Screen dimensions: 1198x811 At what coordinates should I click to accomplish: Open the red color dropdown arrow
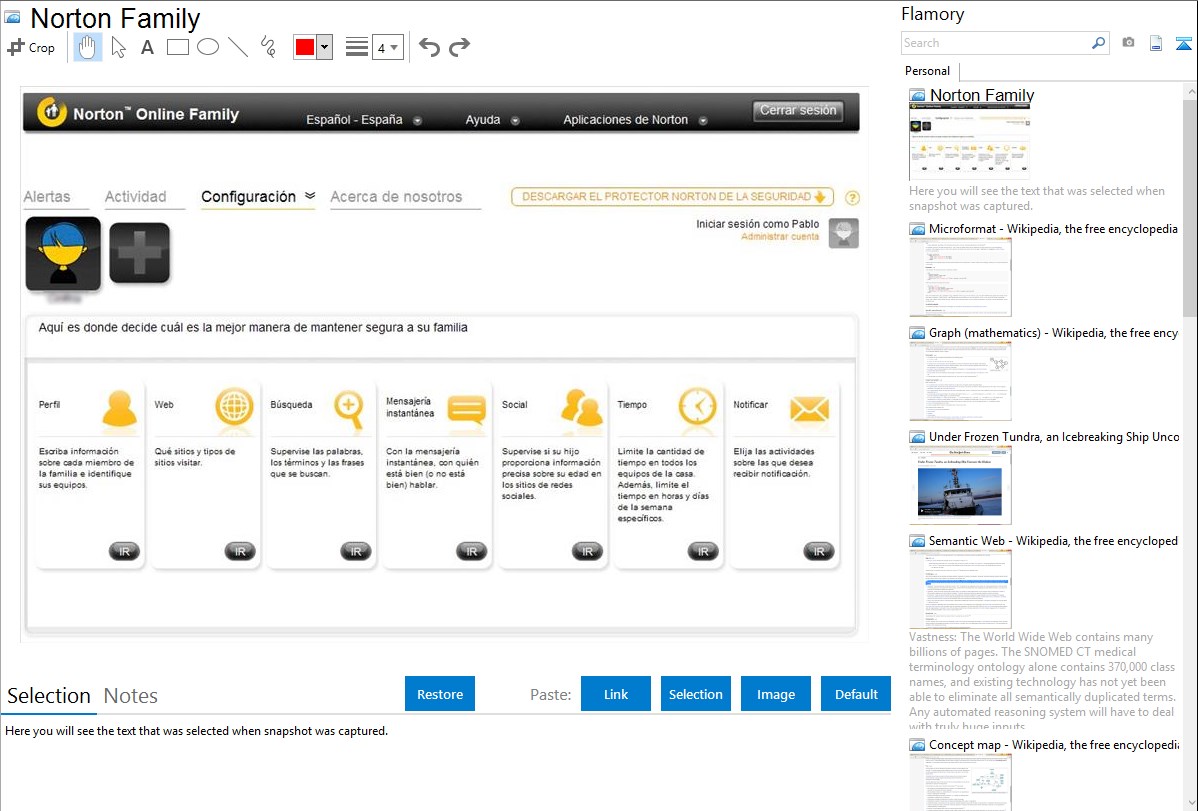324,47
